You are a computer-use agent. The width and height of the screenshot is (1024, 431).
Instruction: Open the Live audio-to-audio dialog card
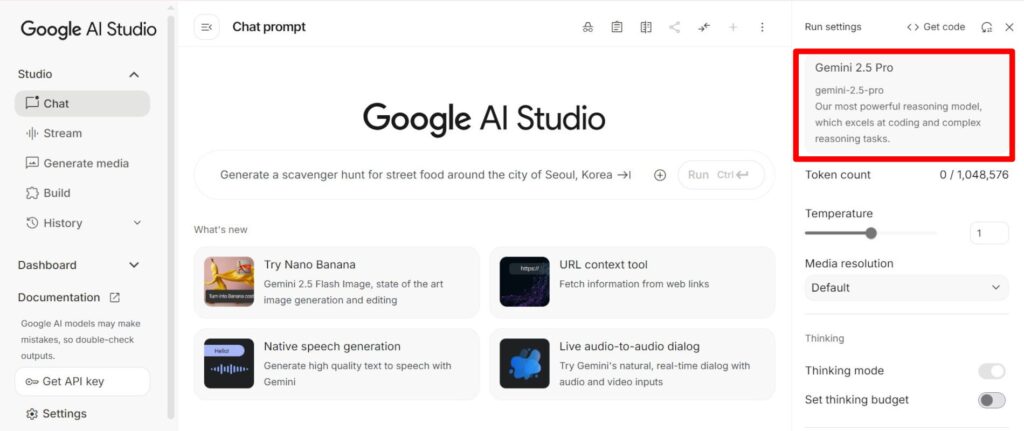pos(632,364)
